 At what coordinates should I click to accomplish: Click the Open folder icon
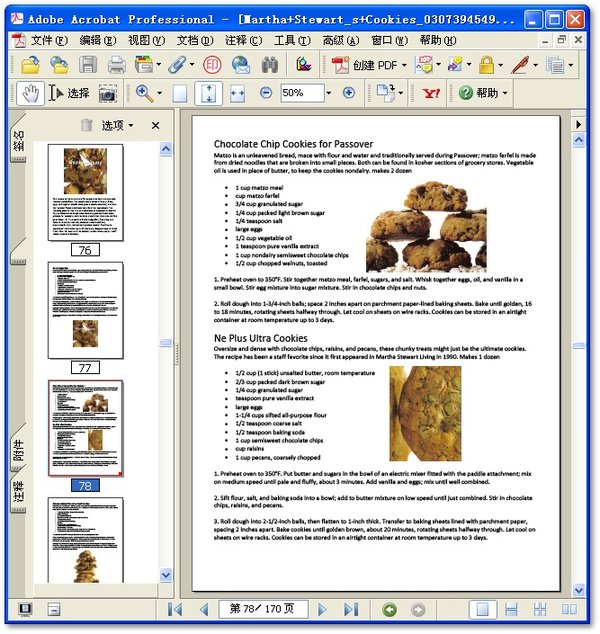30,65
